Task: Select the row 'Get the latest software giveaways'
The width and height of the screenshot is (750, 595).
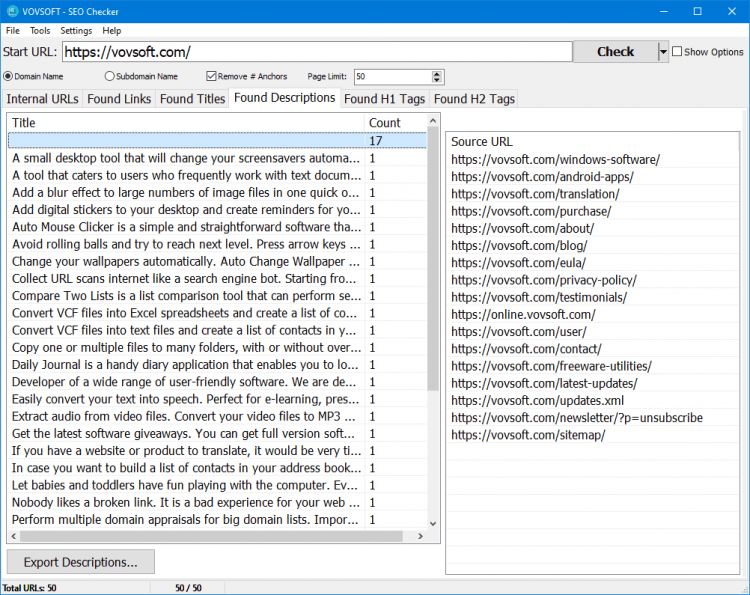Action: click(217, 434)
